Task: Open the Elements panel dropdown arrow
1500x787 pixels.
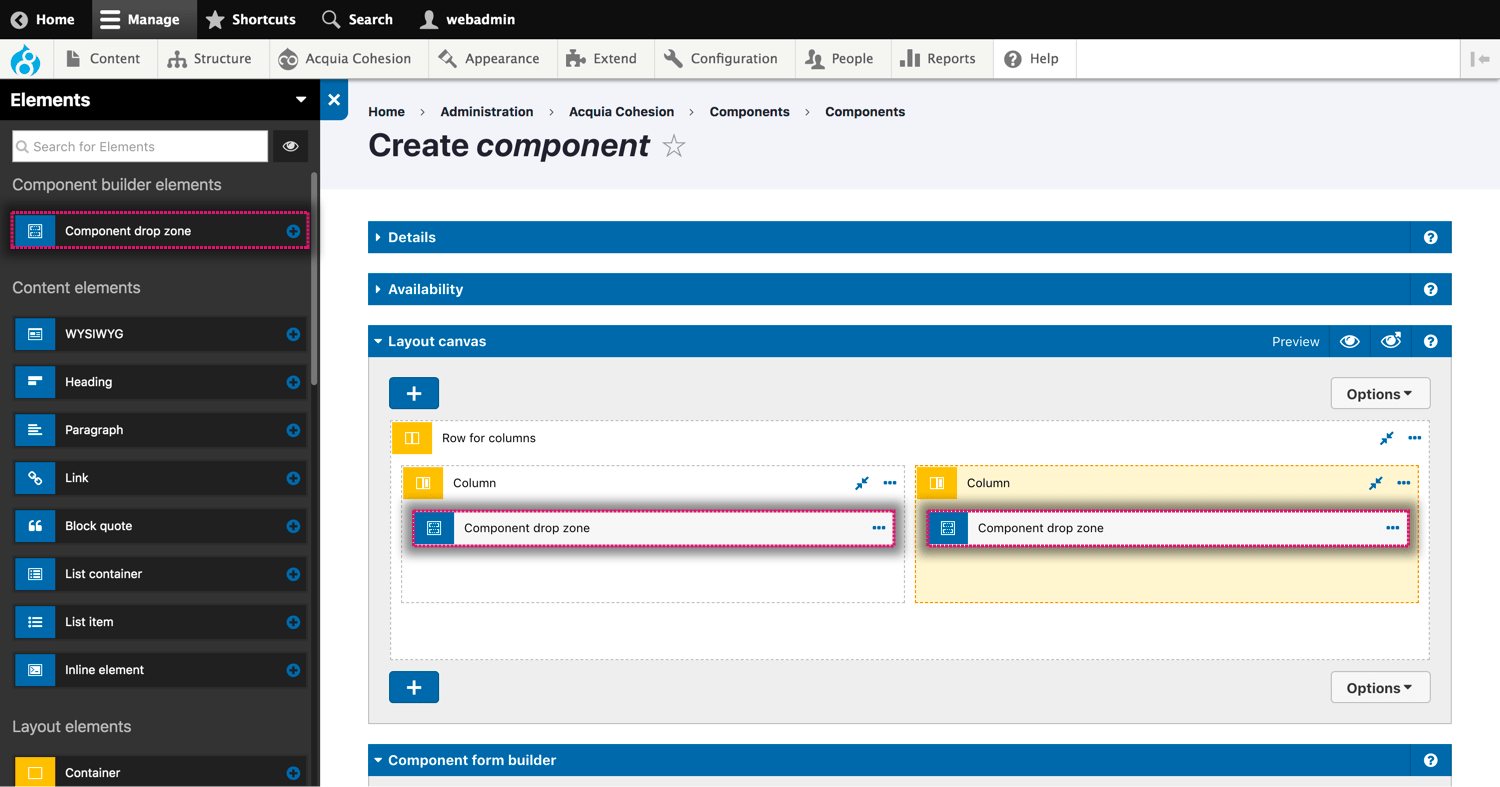Action: click(x=300, y=100)
